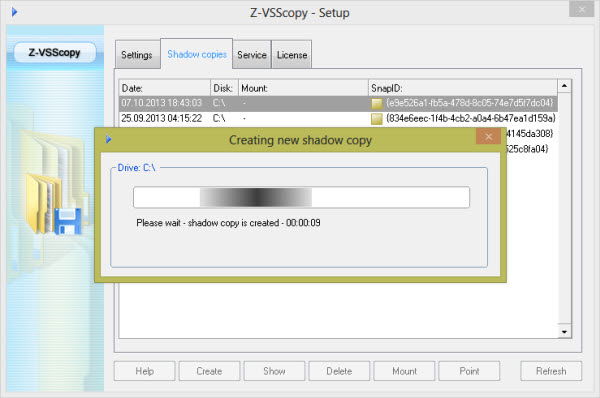Image resolution: width=600 pixels, height=398 pixels.
Task: Click the Delete button
Action: (x=339, y=371)
